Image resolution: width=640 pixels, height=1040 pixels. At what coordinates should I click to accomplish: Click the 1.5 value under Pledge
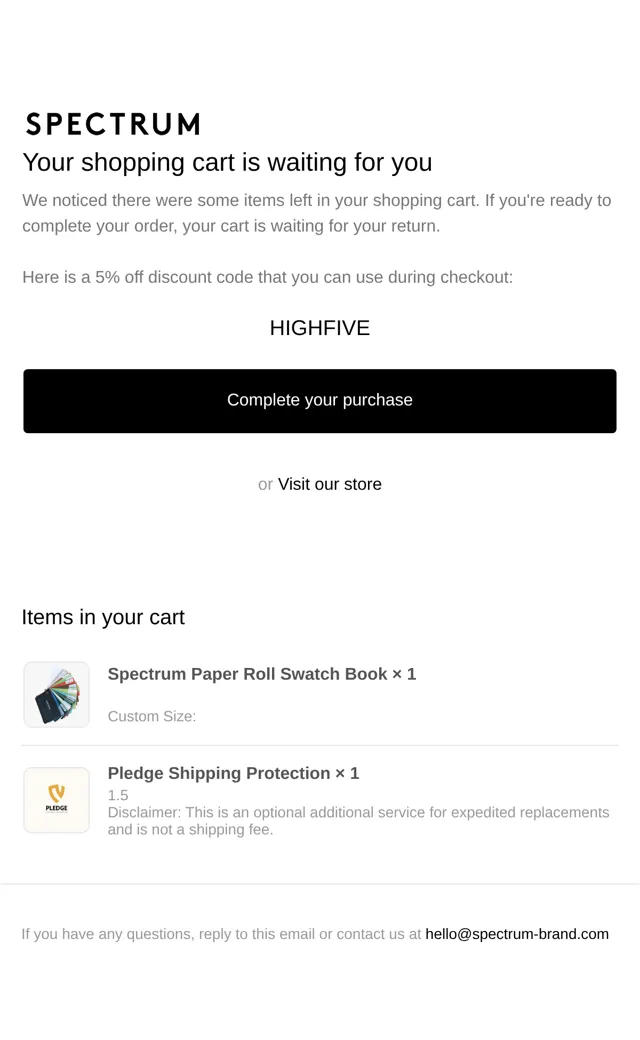(x=118, y=795)
